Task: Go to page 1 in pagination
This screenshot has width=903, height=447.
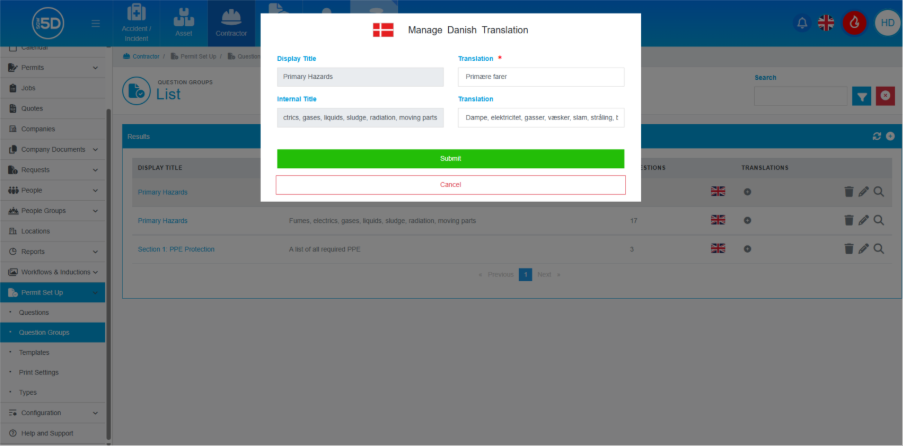Action: (x=525, y=275)
